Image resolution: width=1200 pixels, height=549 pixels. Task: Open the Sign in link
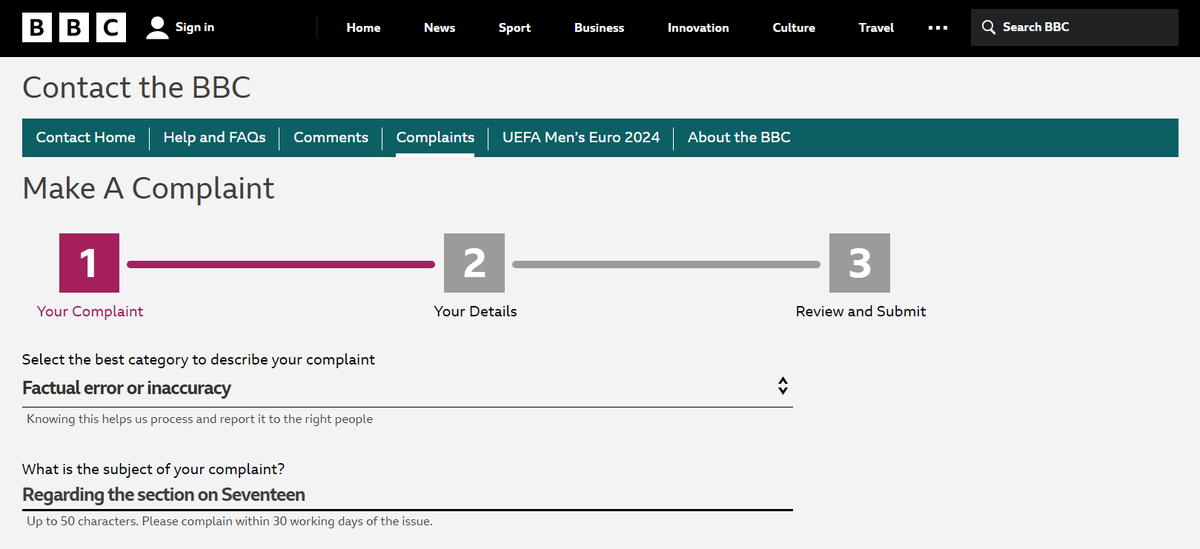pos(195,27)
